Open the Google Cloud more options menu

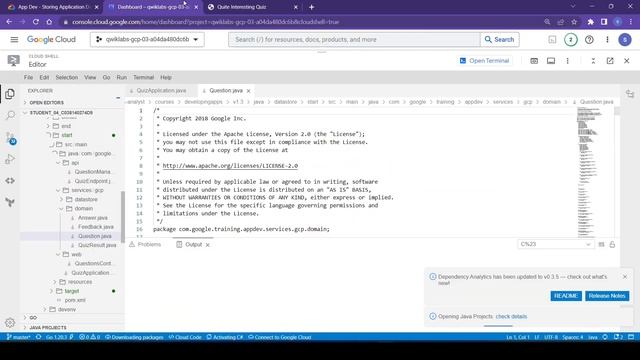[x=607, y=40]
